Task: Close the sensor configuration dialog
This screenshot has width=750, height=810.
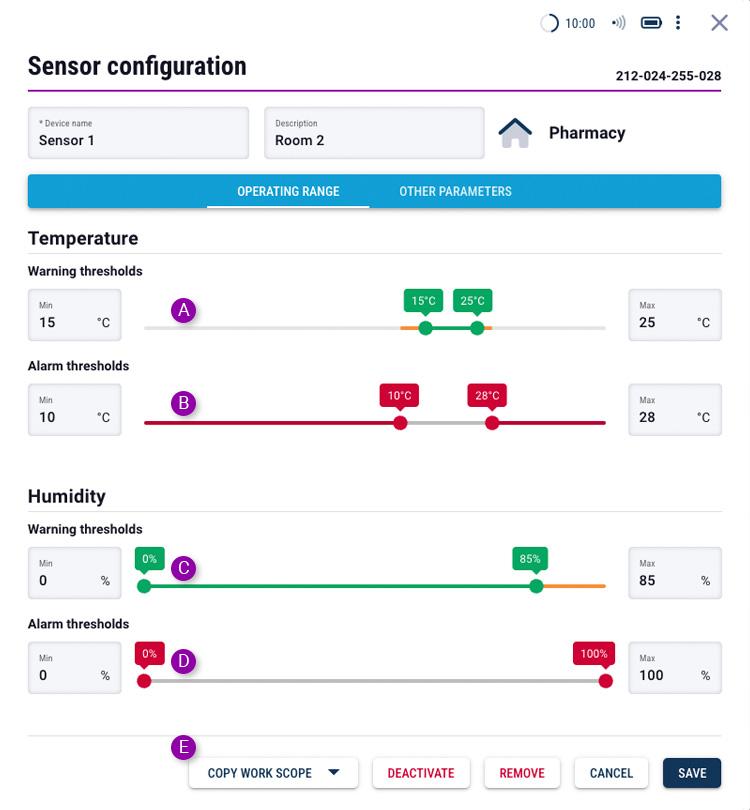Action: 719,23
